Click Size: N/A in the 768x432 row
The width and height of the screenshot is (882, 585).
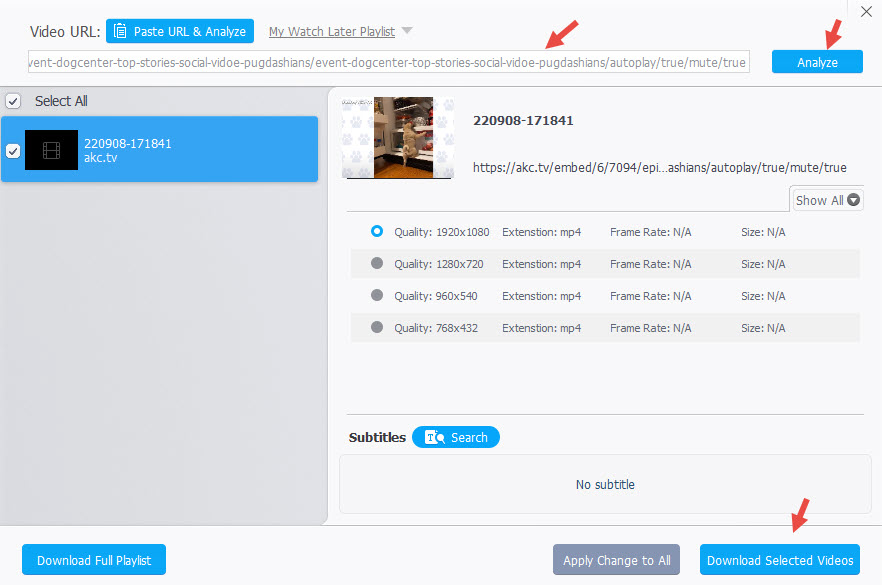click(x=763, y=328)
